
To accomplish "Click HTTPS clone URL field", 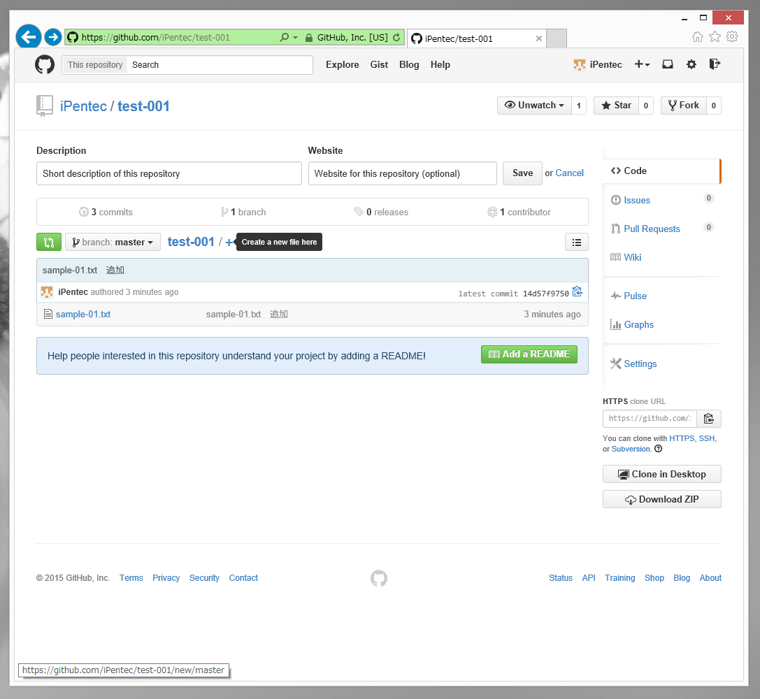I will click(649, 418).
